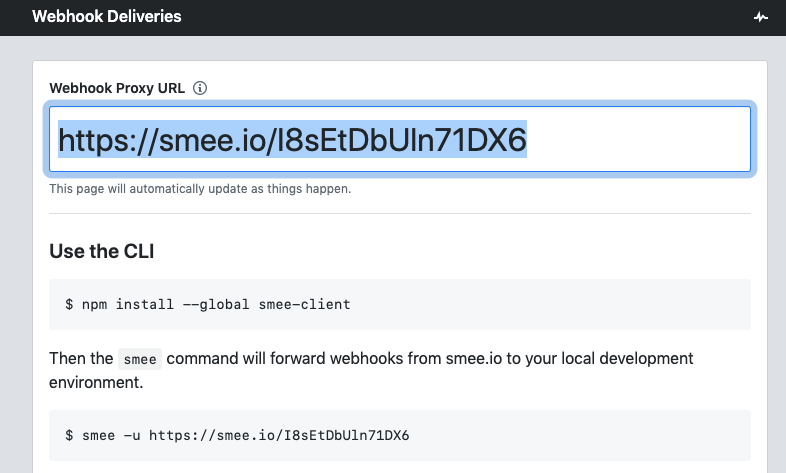Click the info icon beside Webhook Proxy URL

coord(200,88)
